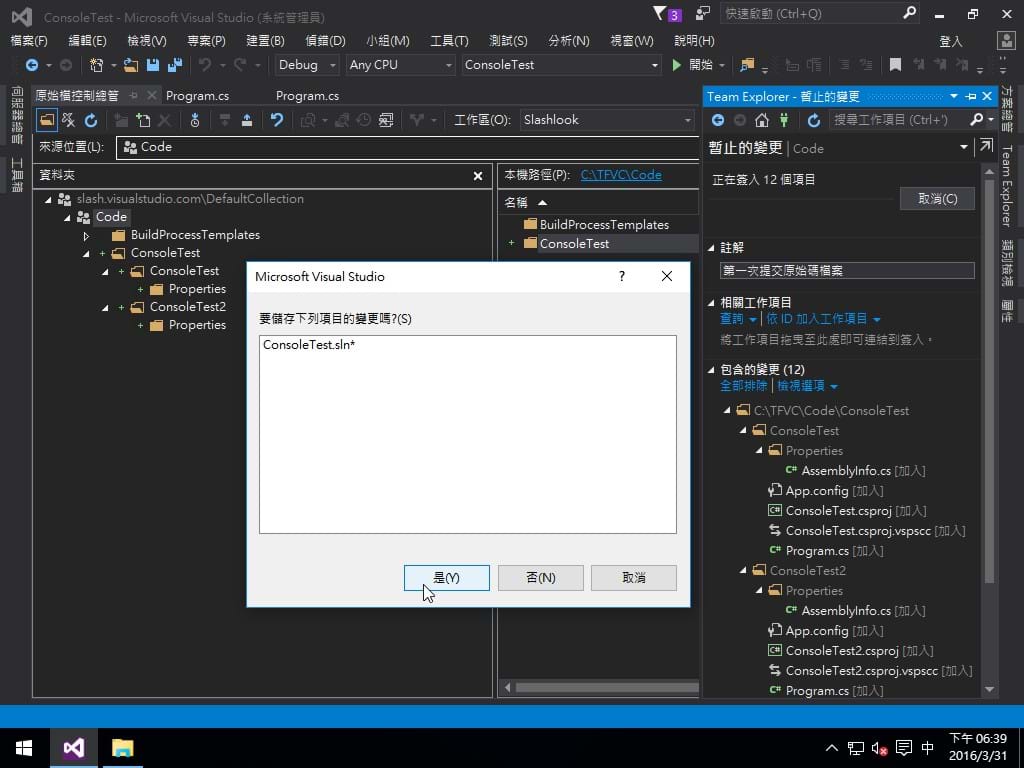Open the 建置(B) menu
This screenshot has width=1024, height=768.
pos(265,40)
